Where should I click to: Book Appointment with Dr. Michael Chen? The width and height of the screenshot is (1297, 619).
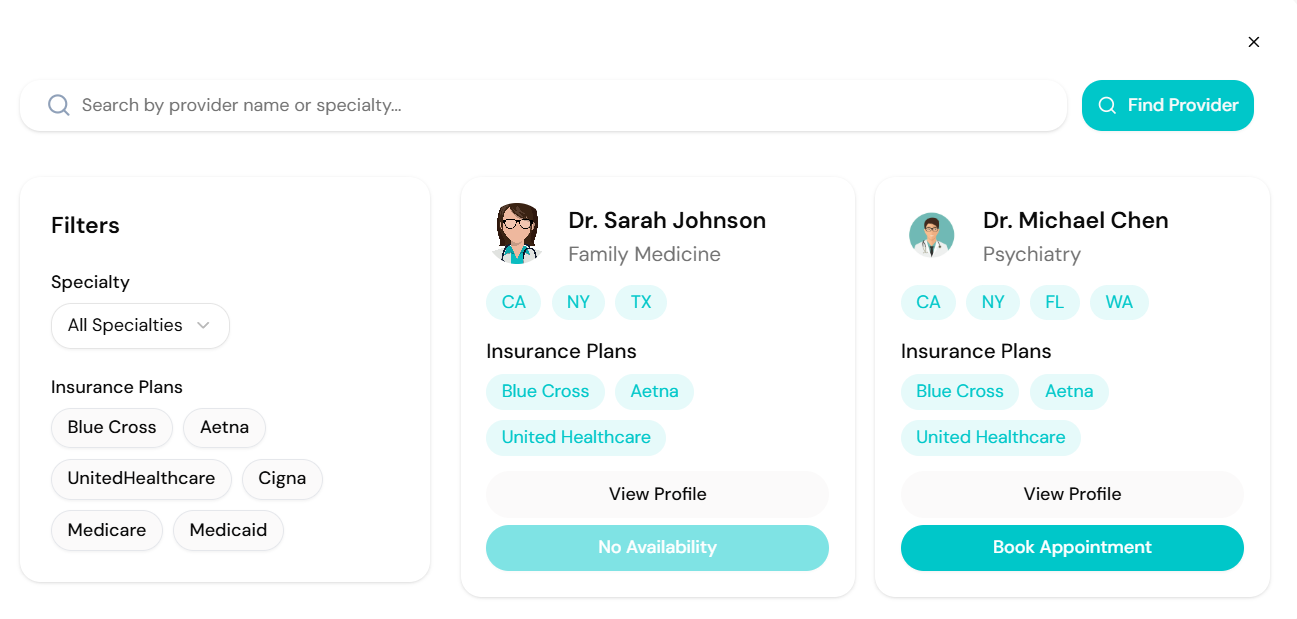[x=1072, y=547]
